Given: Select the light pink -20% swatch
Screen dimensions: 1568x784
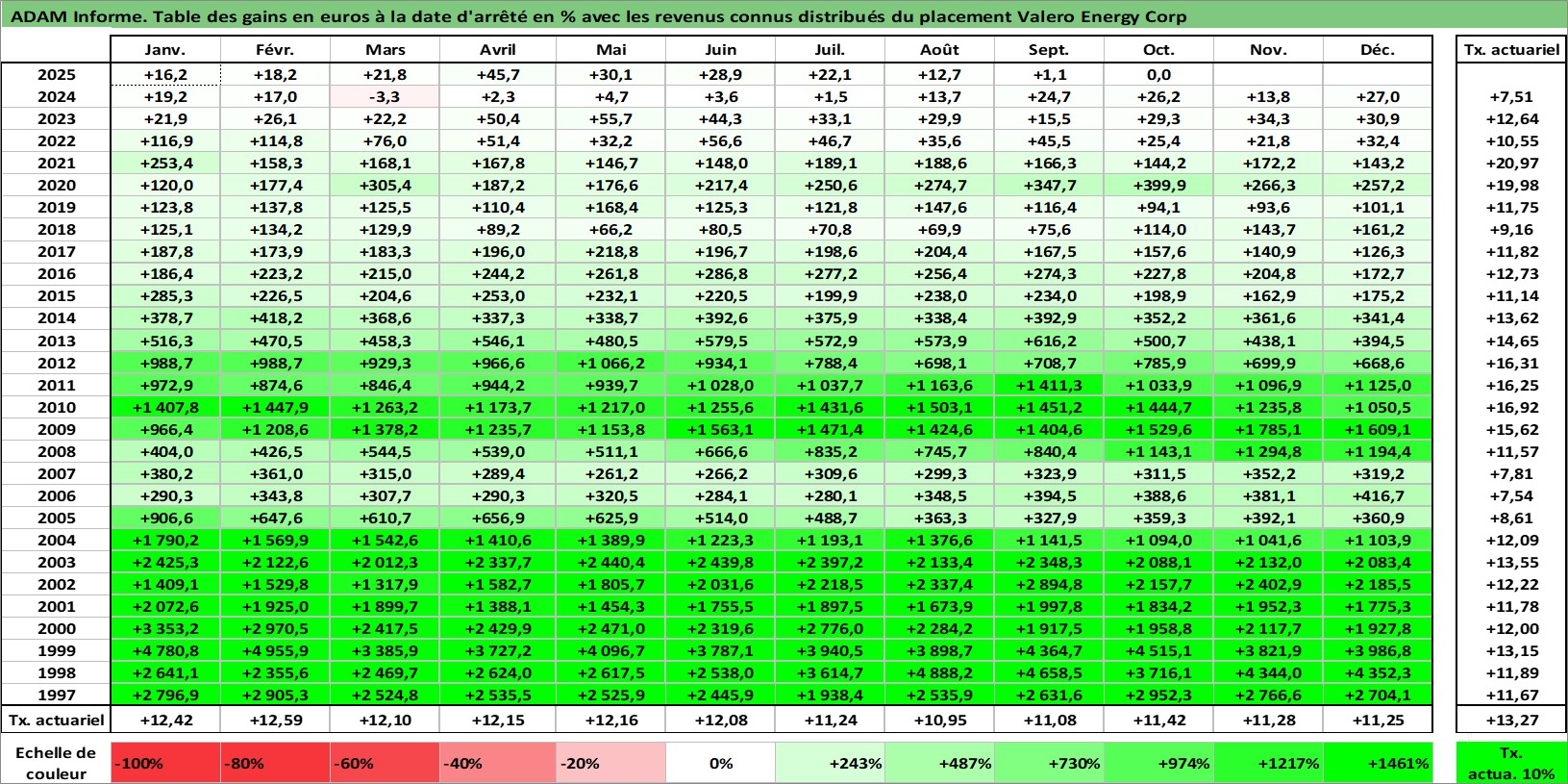Looking at the screenshot, I should click(611, 763).
